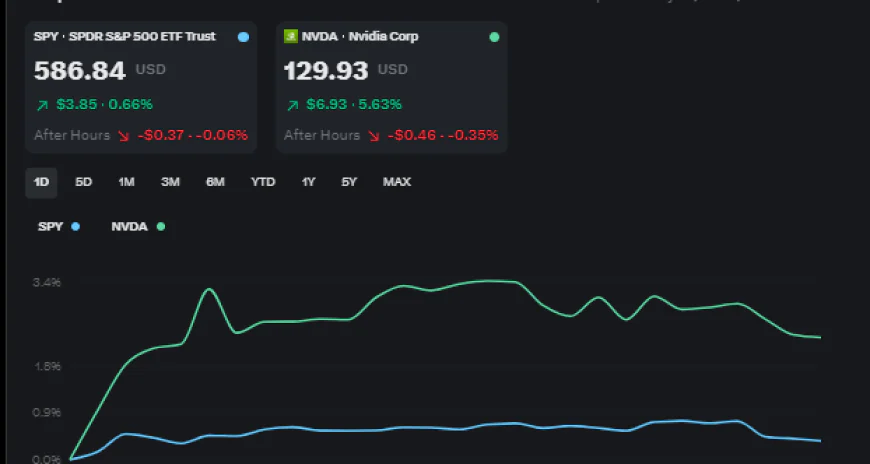This screenshot has width=870, height=464.
Task: Select the 1D time range tab
Action: [x=41, y=182]
